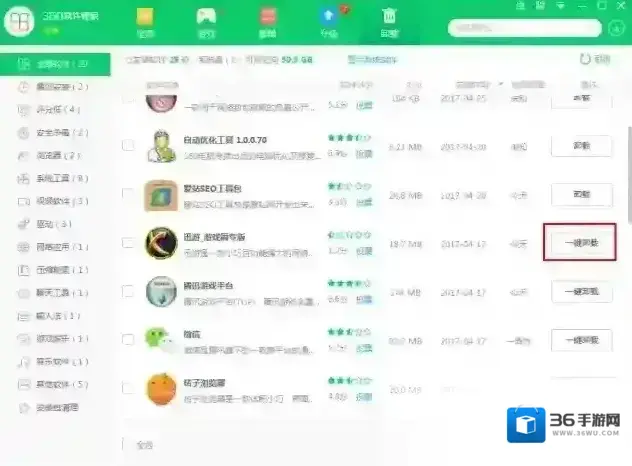The height and width of the screenshot is (466, 632).
Task: Open the main menu dropdown arrow in title bar
Action: point(561,6)
